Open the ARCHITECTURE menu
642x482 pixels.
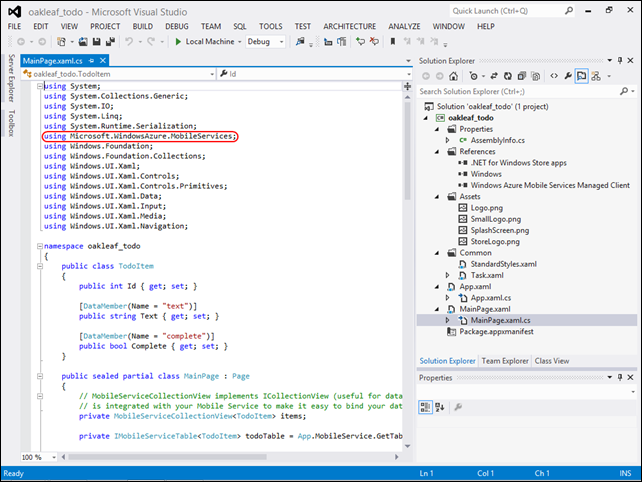pyautogui.click(x=349, y=25)
